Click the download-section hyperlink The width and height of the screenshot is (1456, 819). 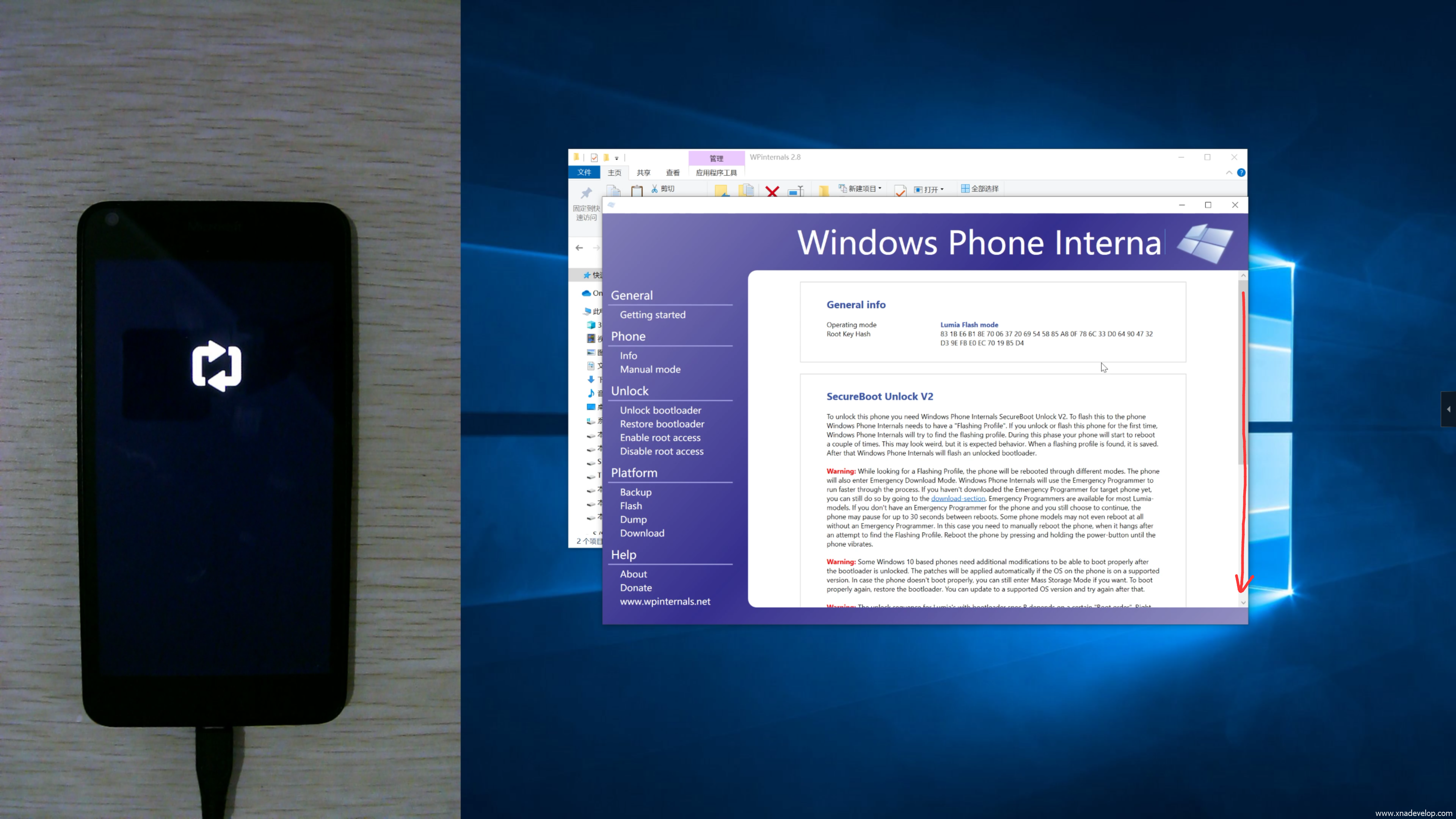pos(958,499)
